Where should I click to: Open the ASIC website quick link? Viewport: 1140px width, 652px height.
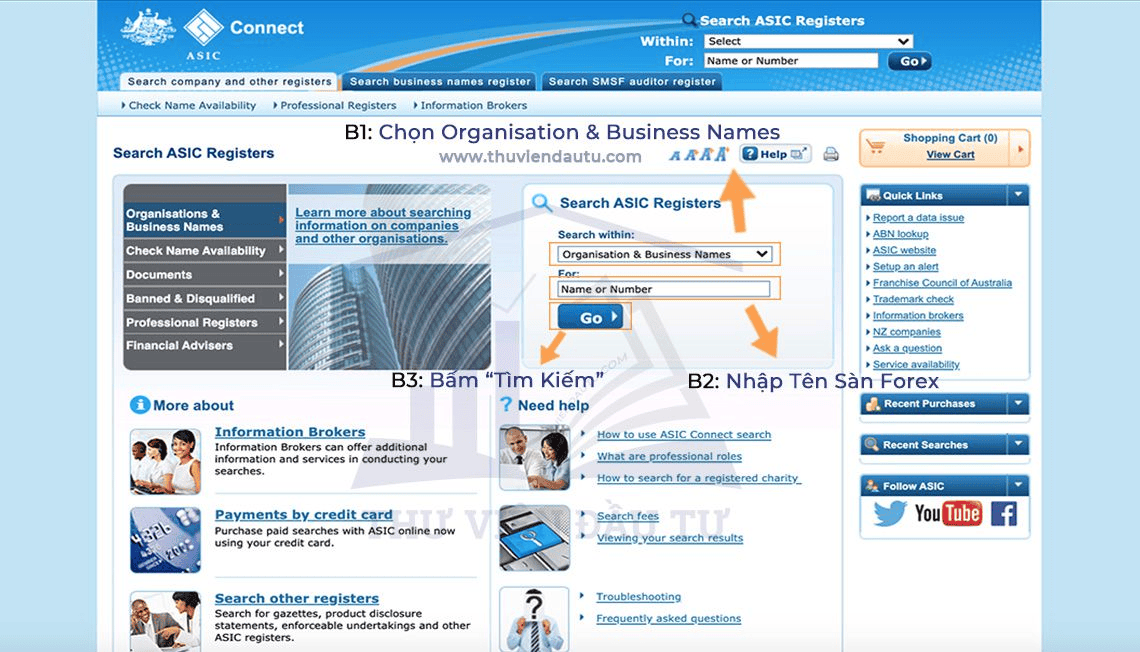tap(904, 250)
